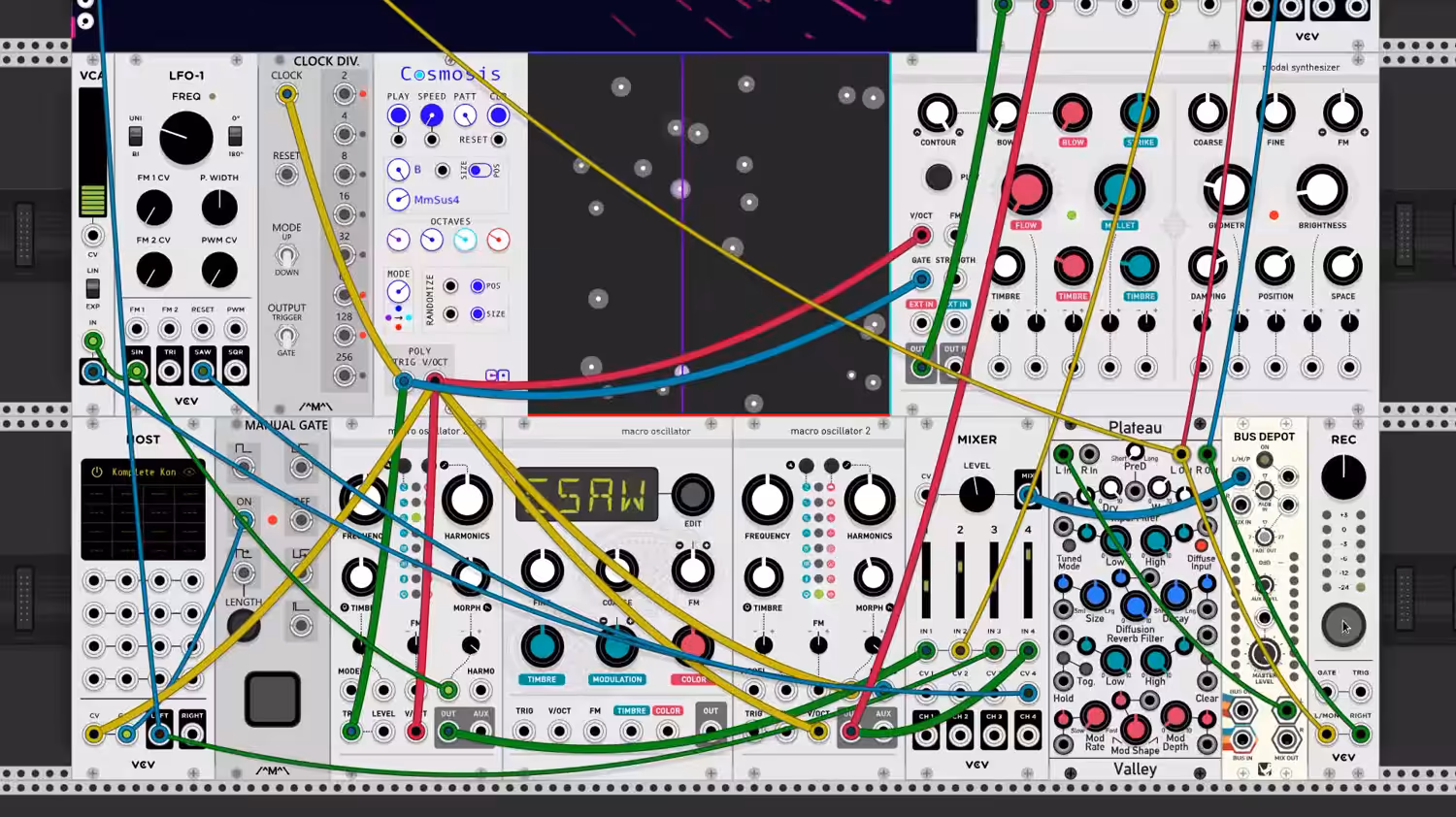Viewport: 1456px width, 817px height.
Task: Open the Komplete Kon plugin selector on Host
Action: (x=143, y=473)
